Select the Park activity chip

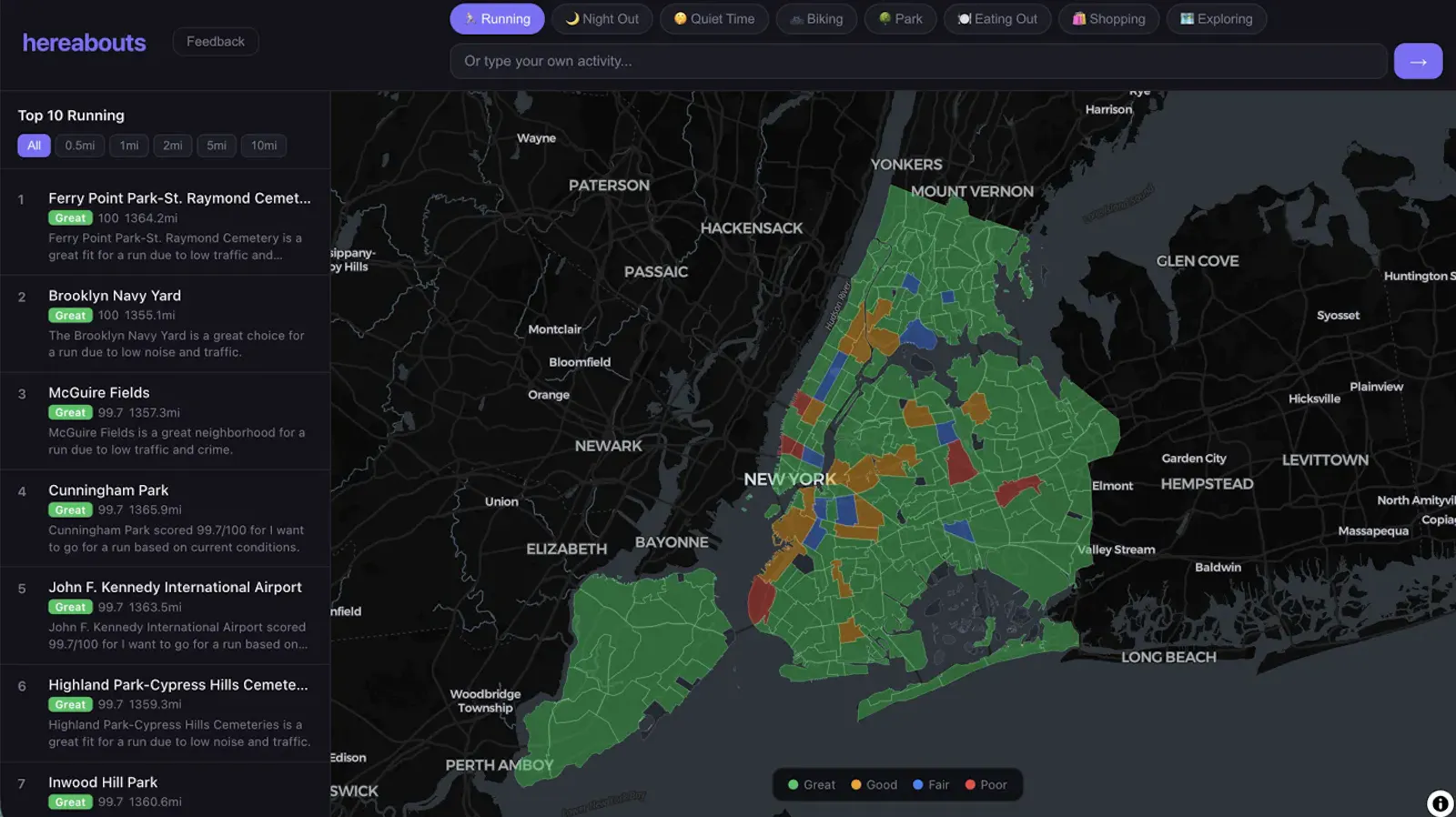(900, 19)
